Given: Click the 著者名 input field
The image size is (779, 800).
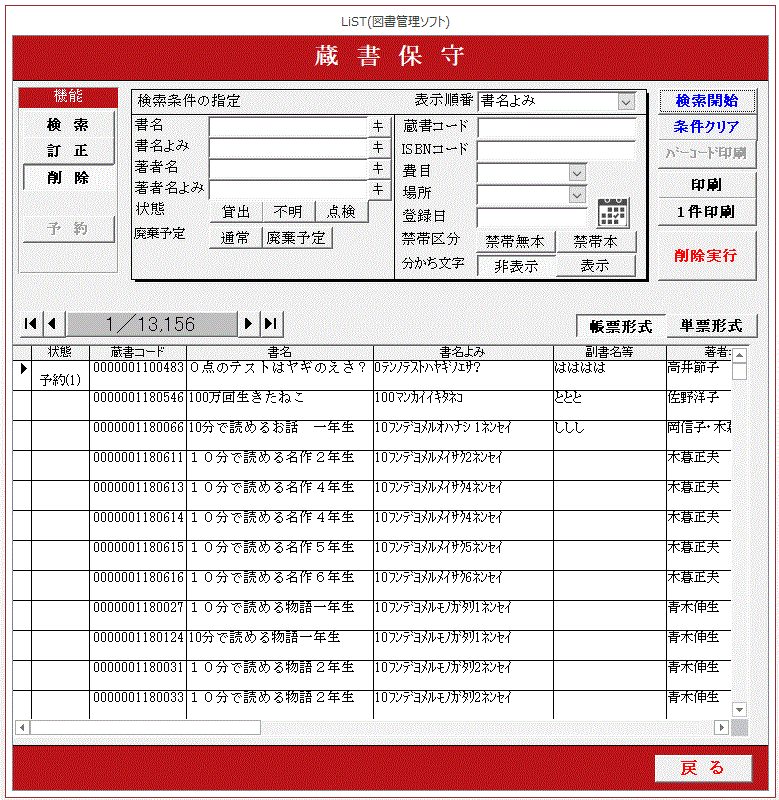Looking at the screenshot, I should 288,168.
